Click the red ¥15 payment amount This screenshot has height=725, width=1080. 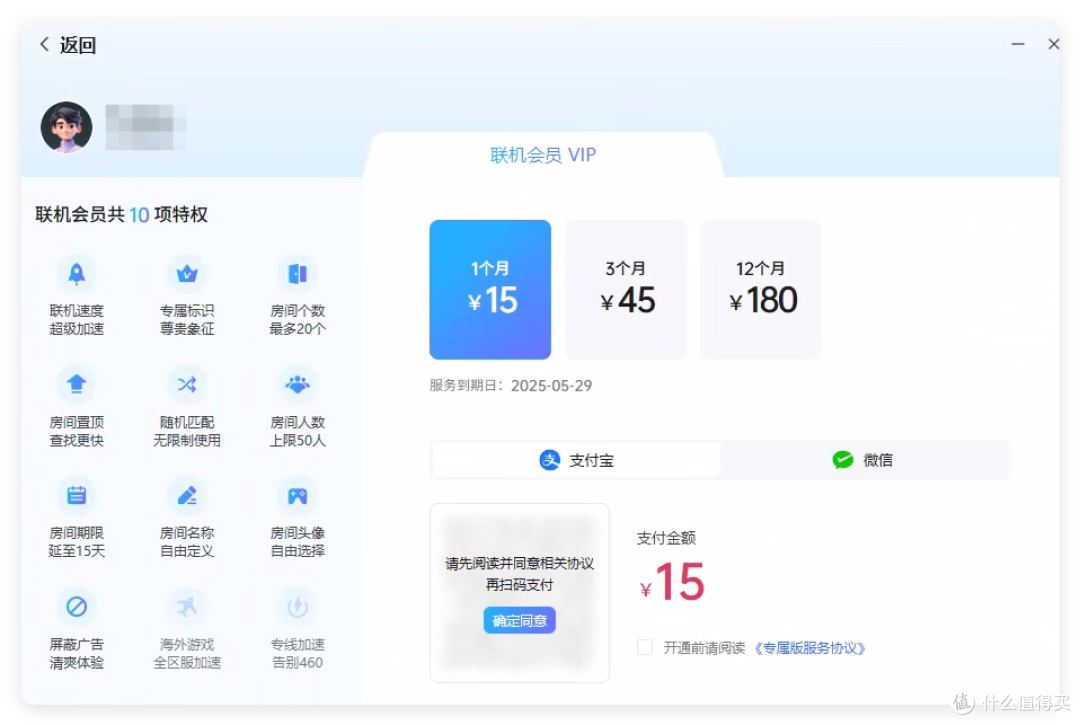click(x=672, y=582)
